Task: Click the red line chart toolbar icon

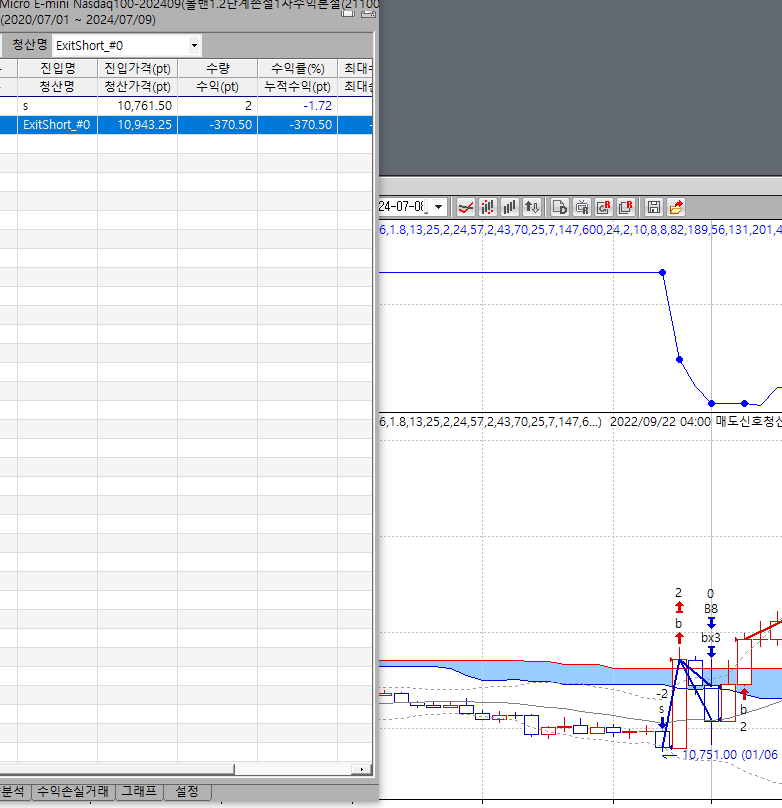Action: (465, 207)
